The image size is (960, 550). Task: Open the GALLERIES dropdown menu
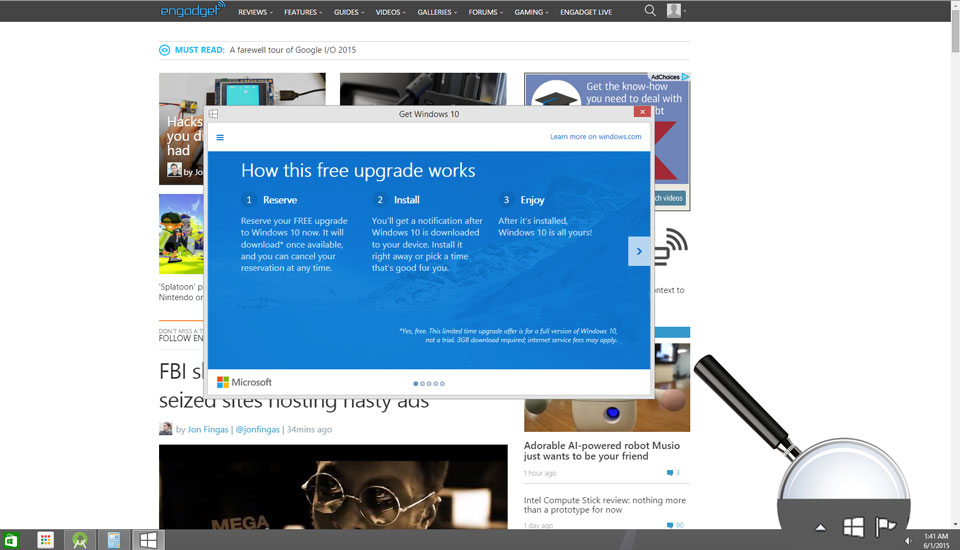(437, 12)
